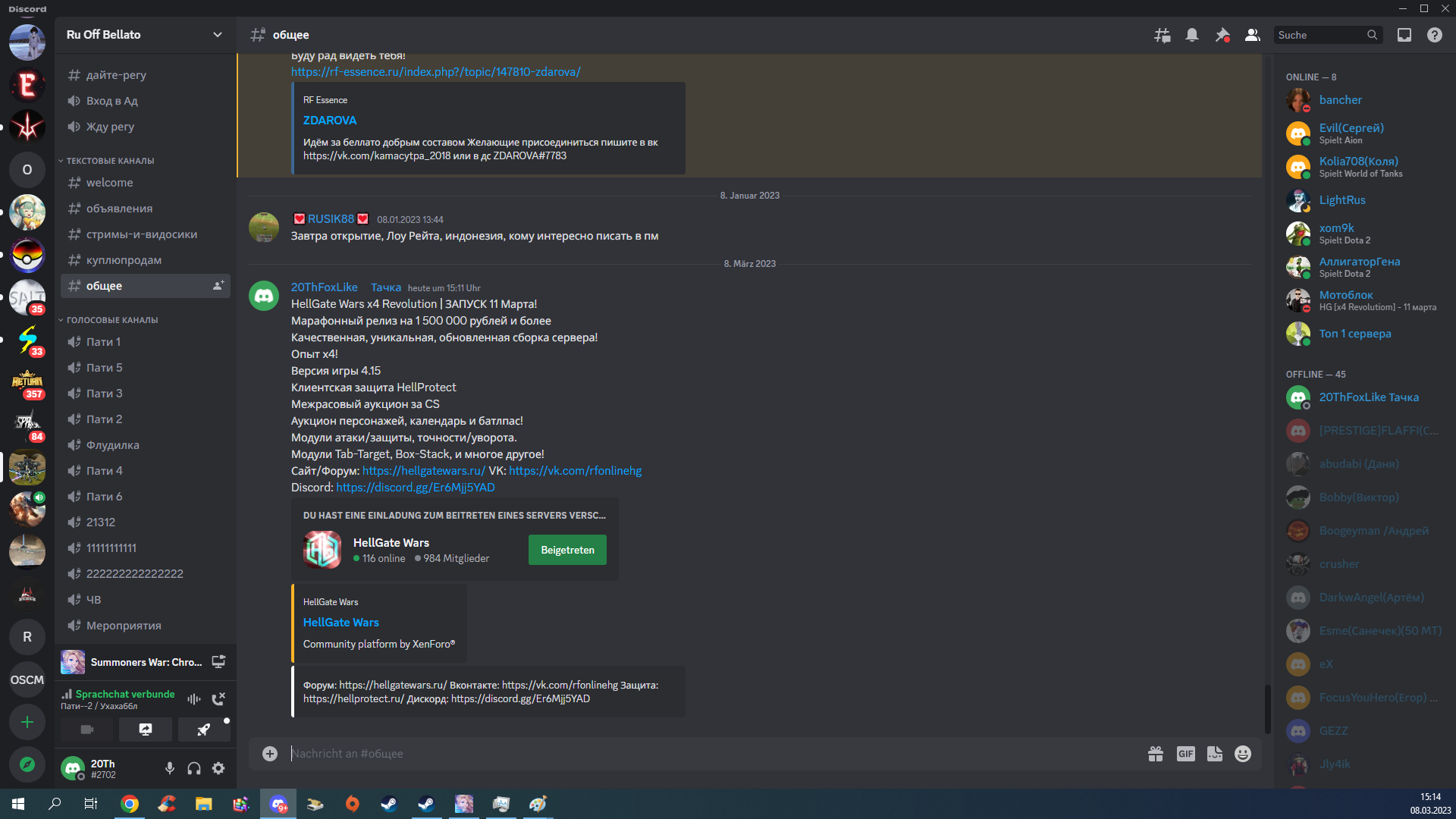Add a server plus button
The image size is (1456, 819).
tap(27, 722)
